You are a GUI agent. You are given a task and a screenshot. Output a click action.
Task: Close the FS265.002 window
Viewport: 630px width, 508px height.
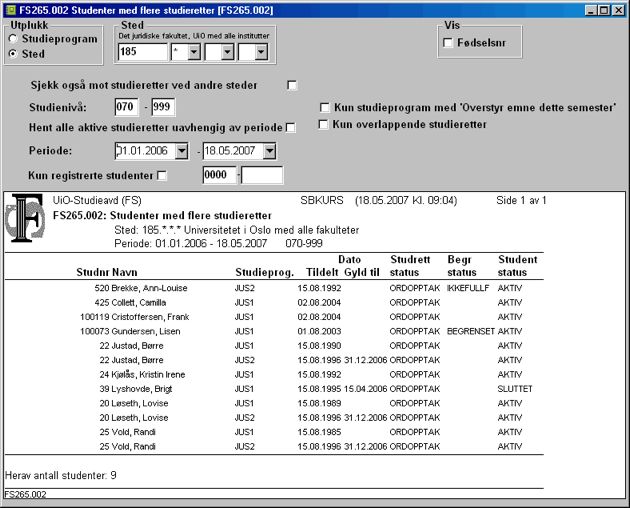tap(618, 10)
